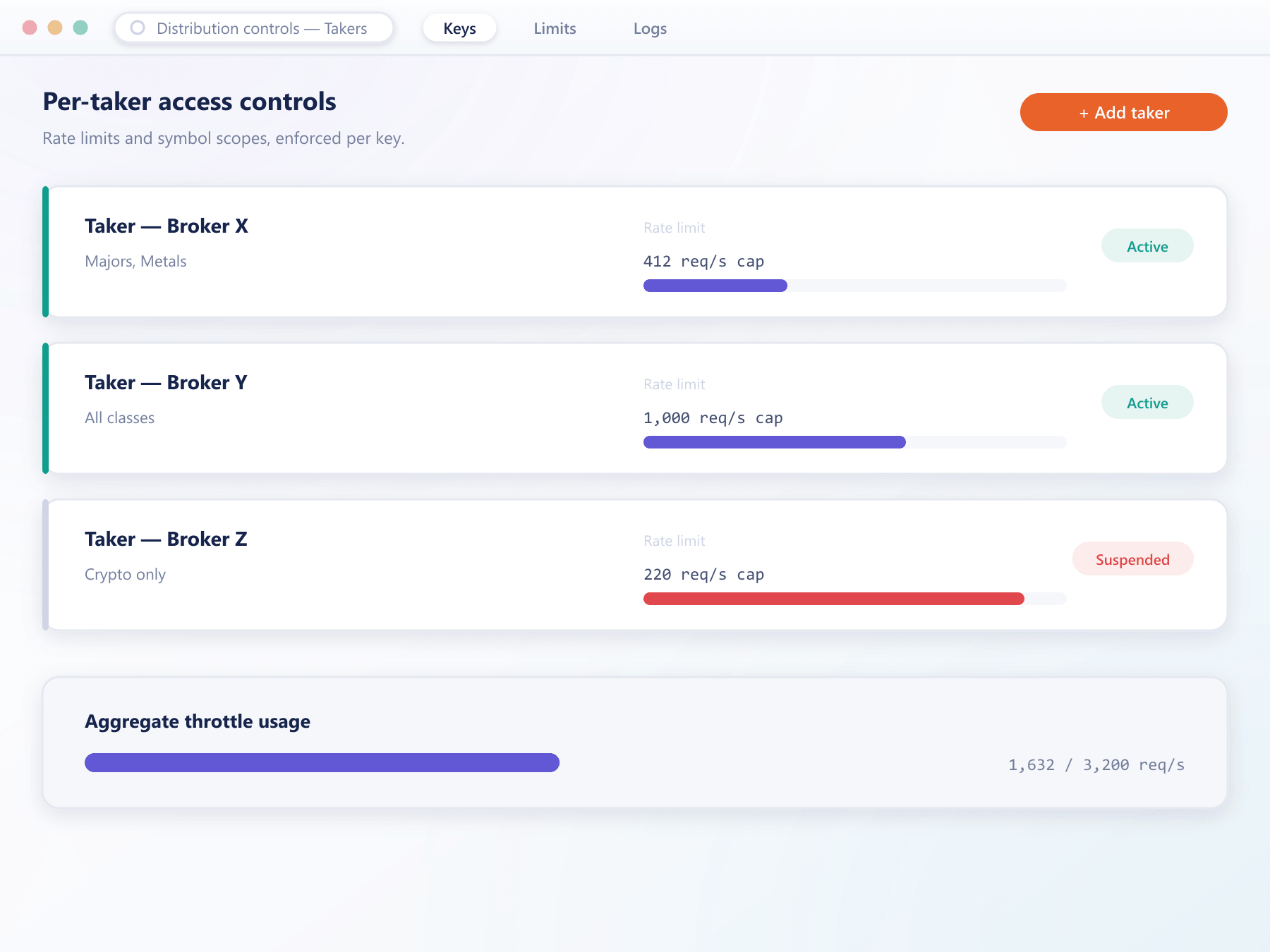The height and width of the screenshot is (952, 1270).
Task: Click the Rate limit label in Broker Z card
Action: (x=674, y=541)
